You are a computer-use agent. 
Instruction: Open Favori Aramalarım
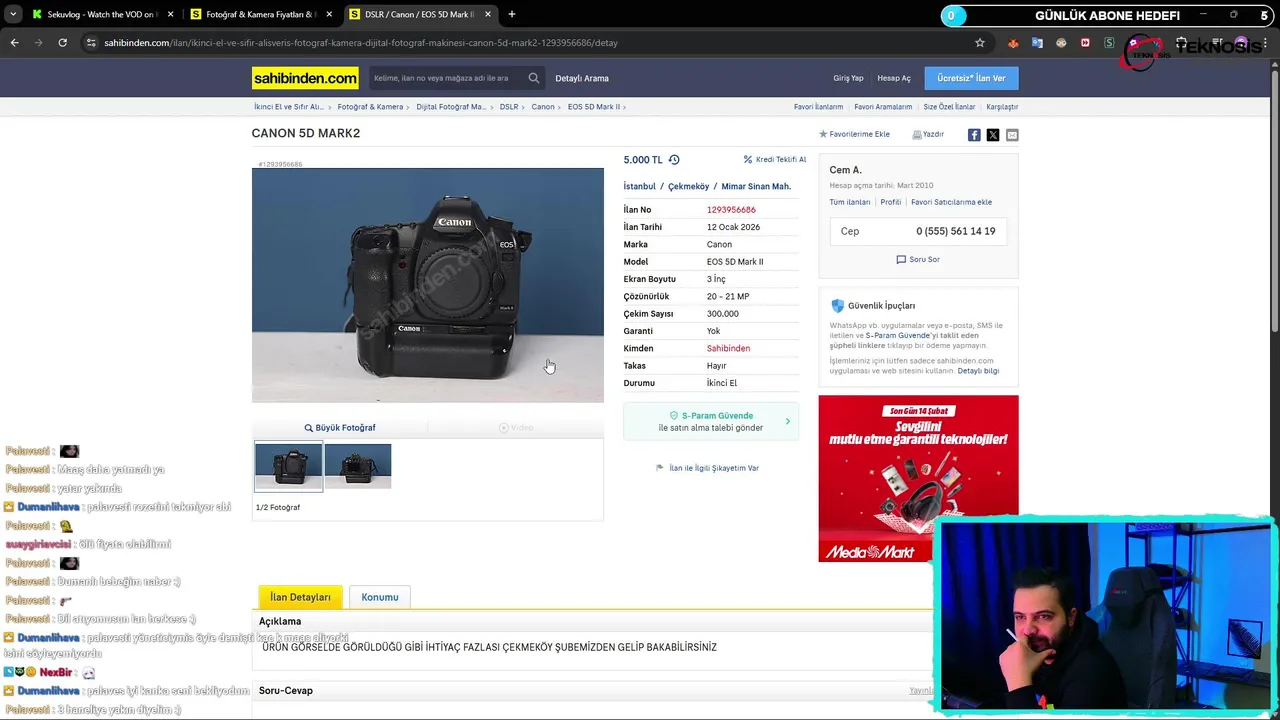click(883, 107)
